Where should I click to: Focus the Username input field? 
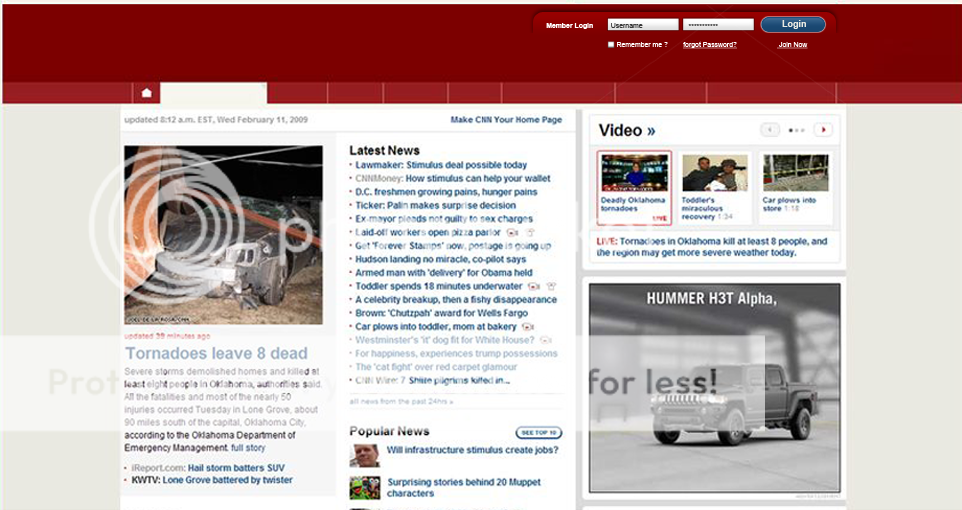[x=643, y=25]
